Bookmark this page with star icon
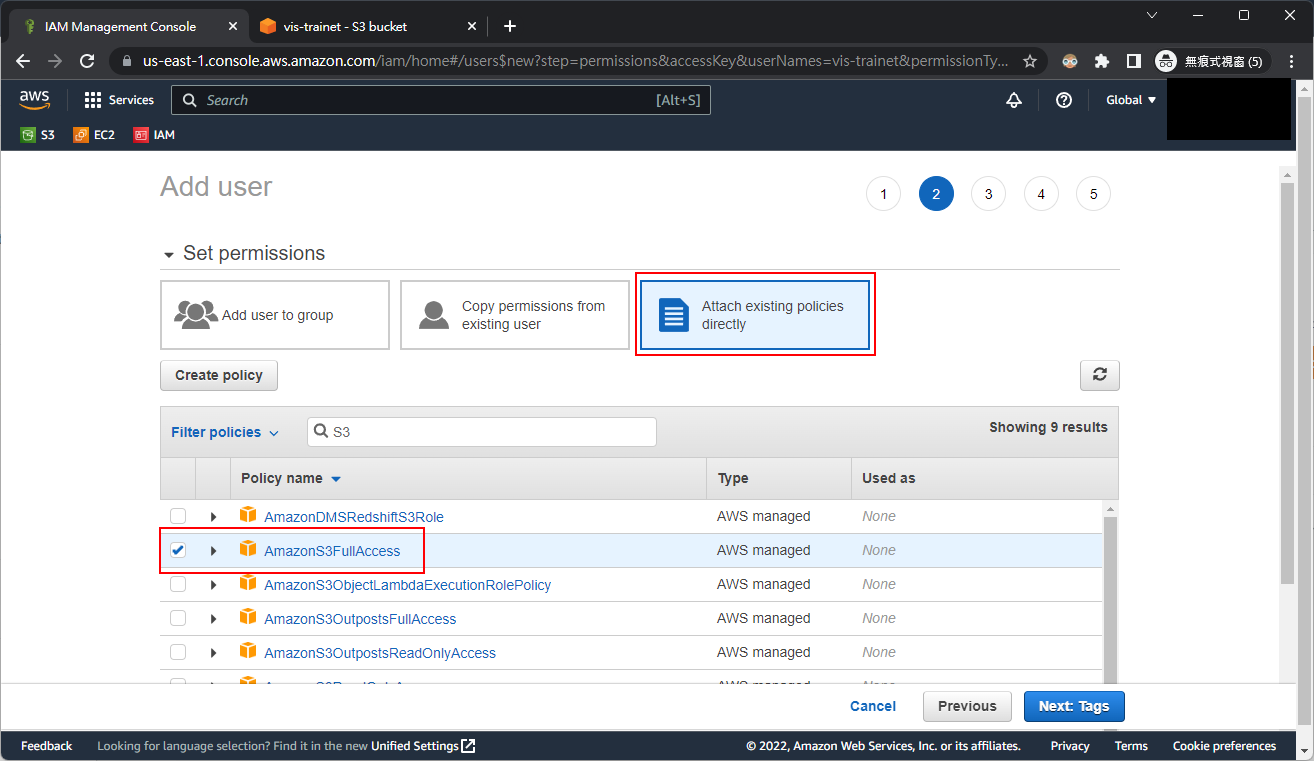 (x=1030, y=61)
